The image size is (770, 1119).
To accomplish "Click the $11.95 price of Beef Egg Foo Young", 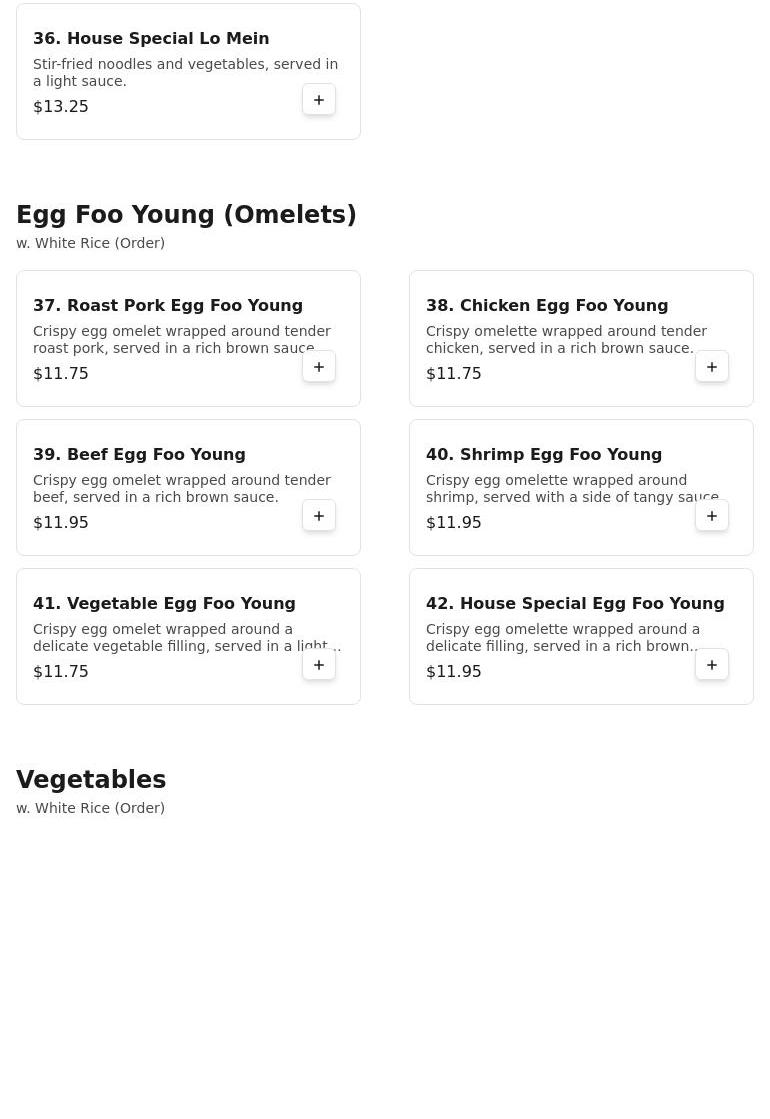I will pos(61,523).
